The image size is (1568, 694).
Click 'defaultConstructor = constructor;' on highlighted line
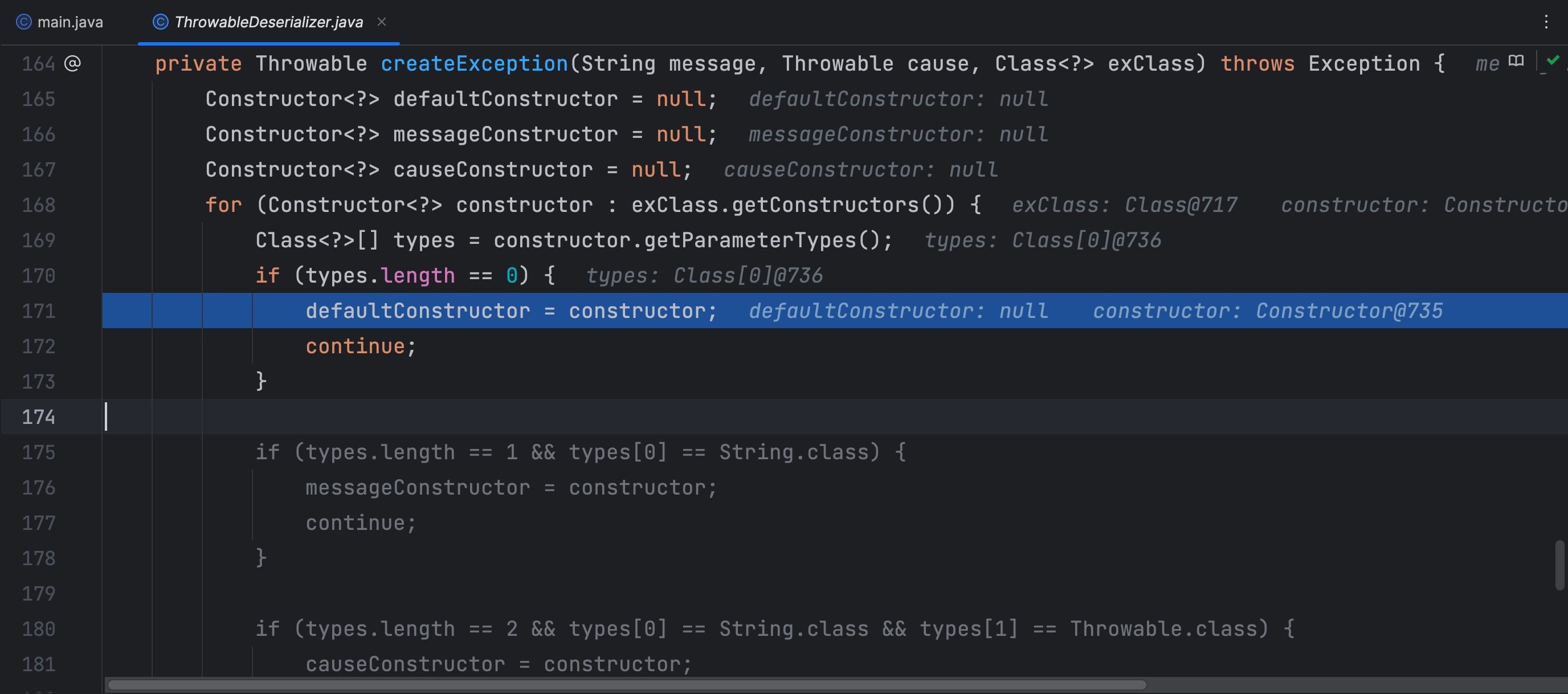511,311
